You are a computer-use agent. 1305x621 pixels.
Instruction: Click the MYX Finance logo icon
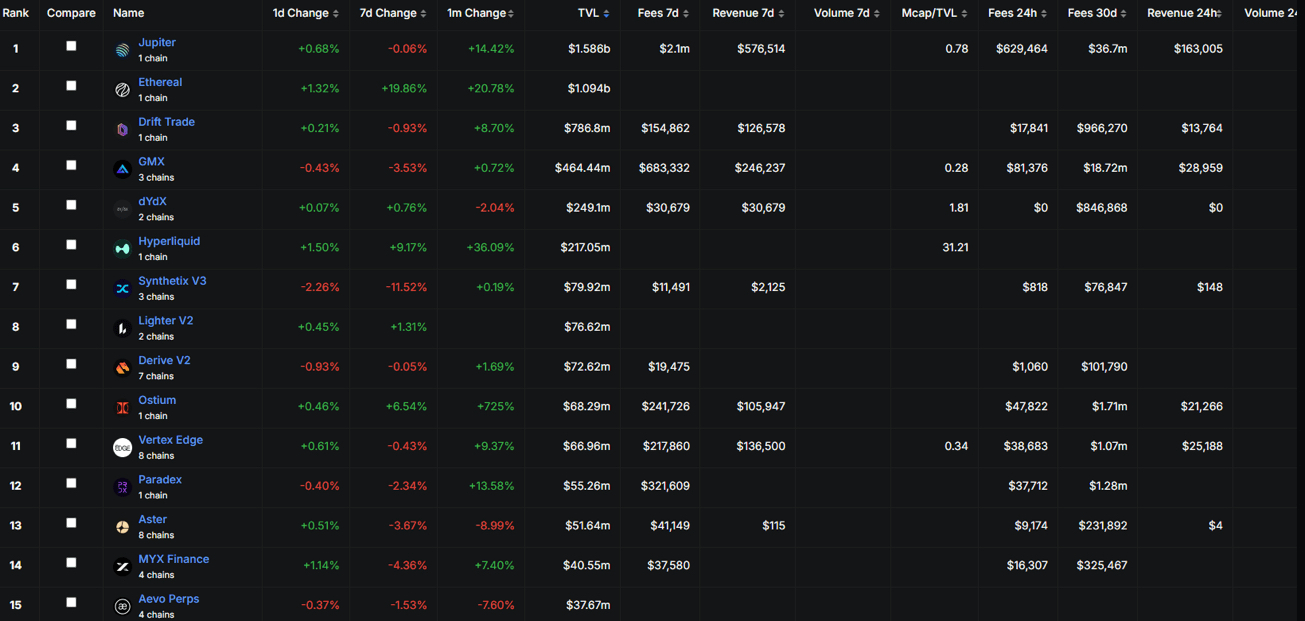[122, 567]
